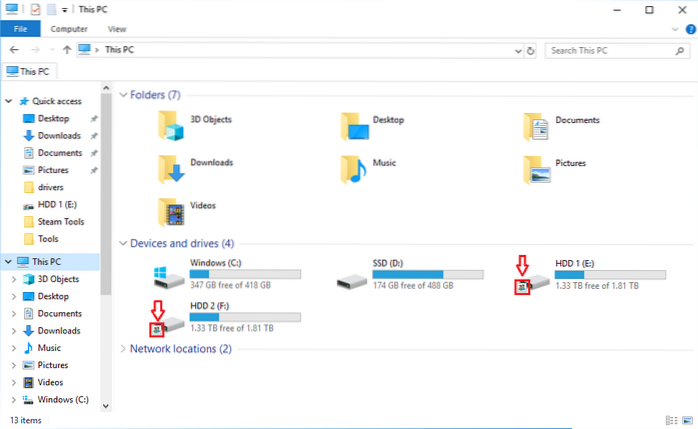This screenshot has width=698, height=429.
Task: Open the Videos folder in main pane
Action: pyautogui.click(x=173, y=211)
